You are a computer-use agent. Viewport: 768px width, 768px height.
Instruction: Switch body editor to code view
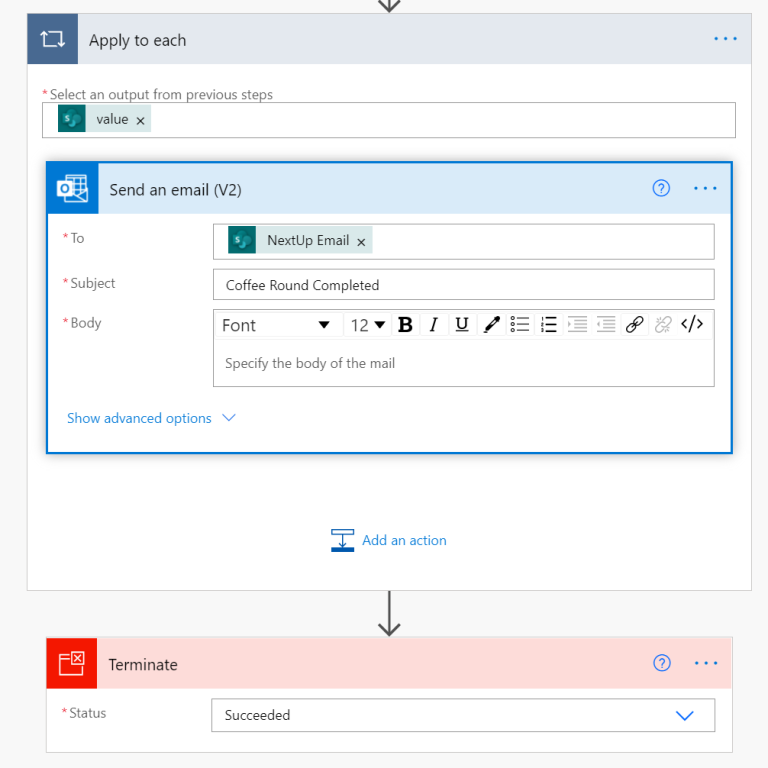point(692,324)
